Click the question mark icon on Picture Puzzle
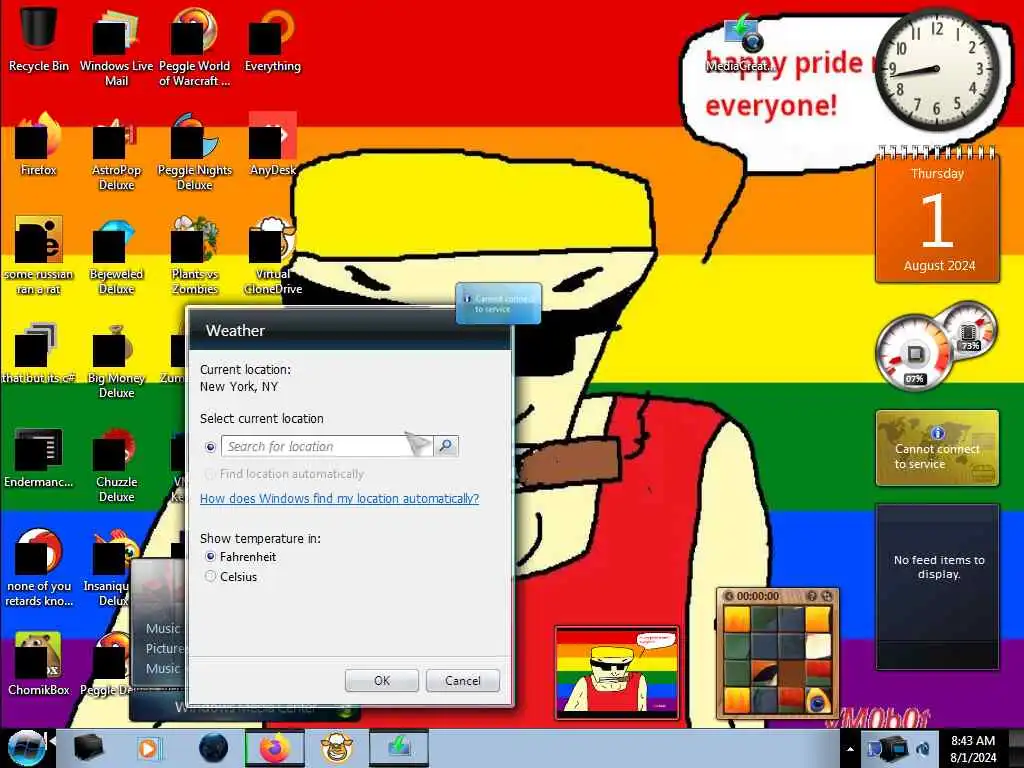This screenshot has width=1024, height=768. 812,596
